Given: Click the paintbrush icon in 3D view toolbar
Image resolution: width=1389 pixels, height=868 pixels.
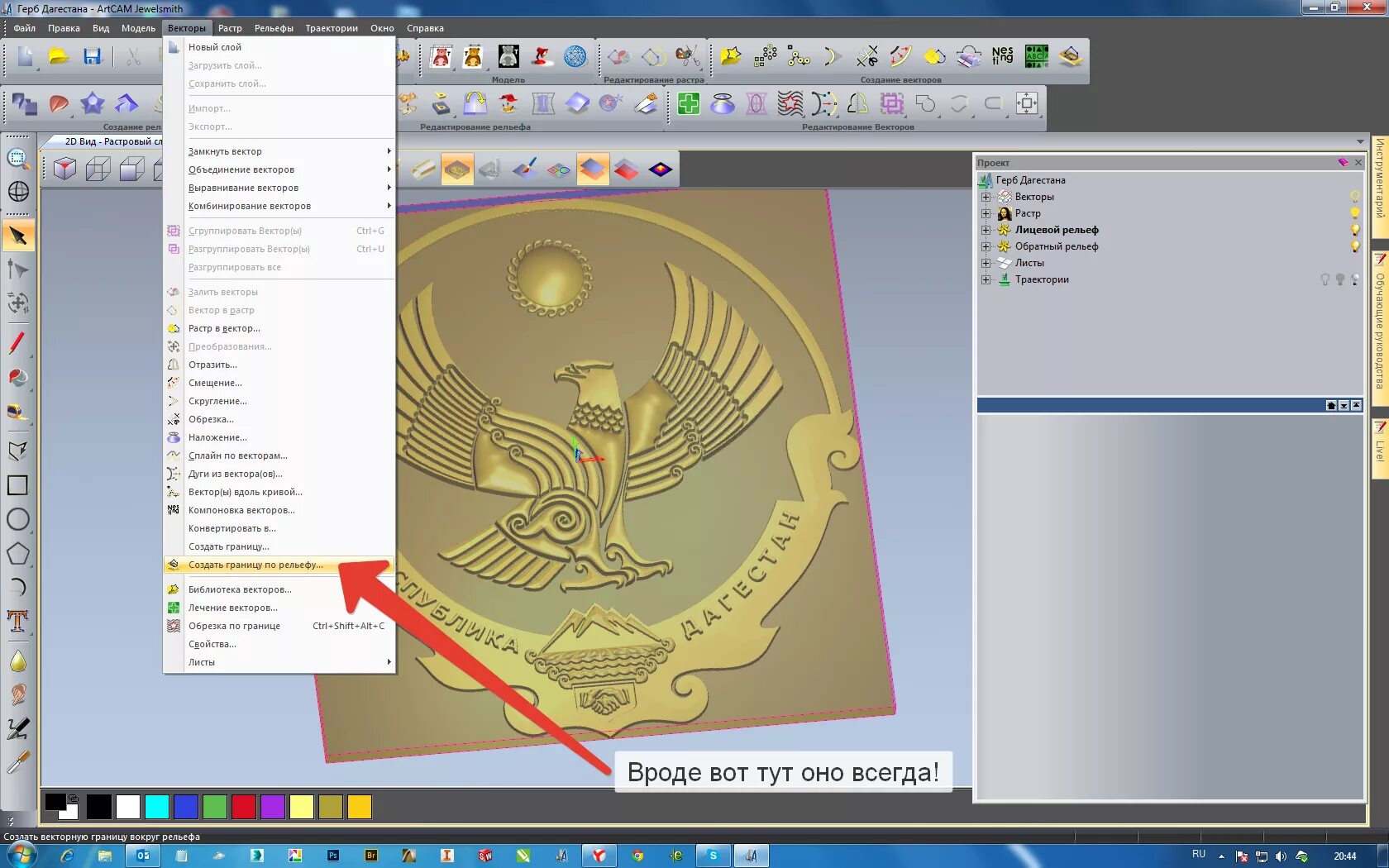Looking at the screenshot, I should click(x=524, y=169).
